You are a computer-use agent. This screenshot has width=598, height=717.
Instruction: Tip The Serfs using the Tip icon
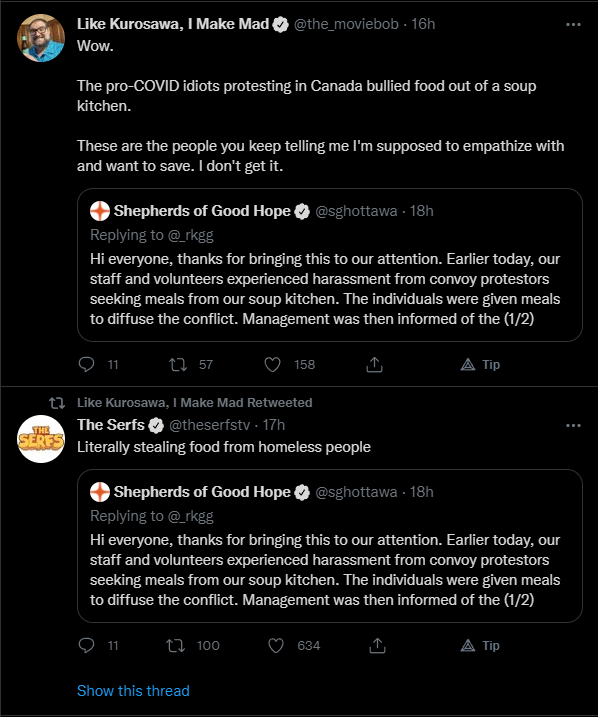(480, 645)
